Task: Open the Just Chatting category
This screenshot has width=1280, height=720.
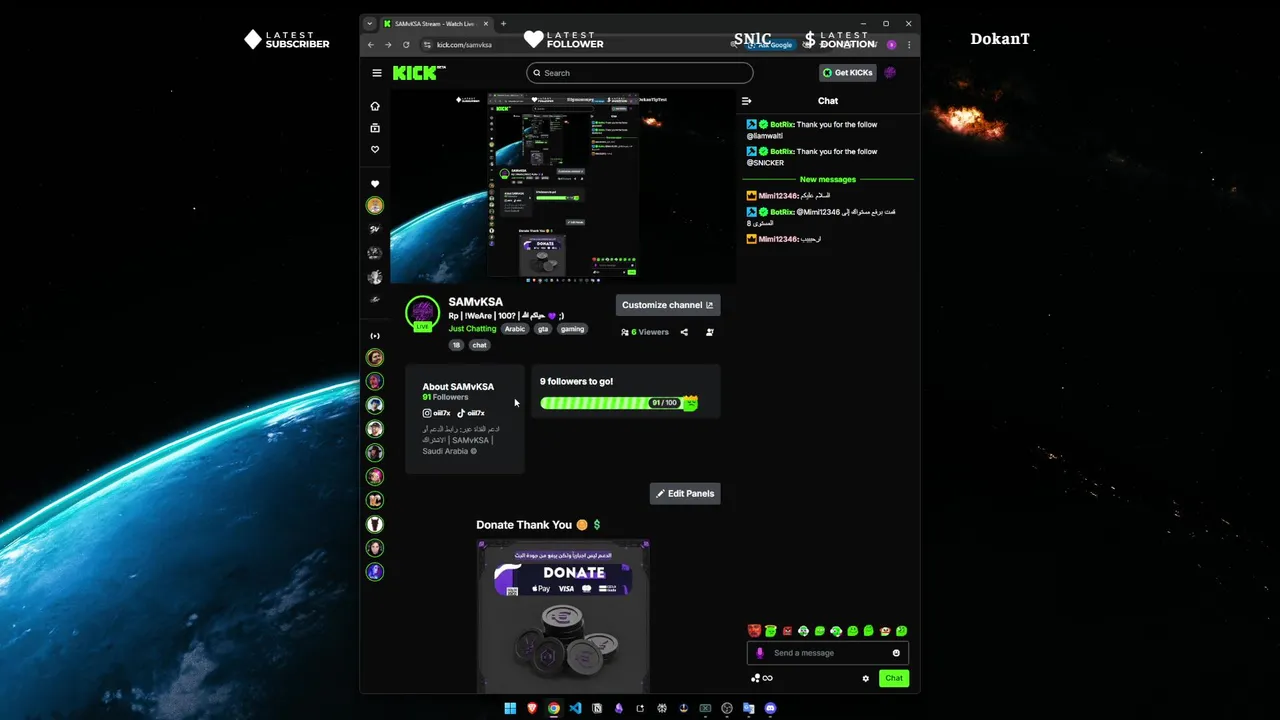Action: click(x=472, y=329)
